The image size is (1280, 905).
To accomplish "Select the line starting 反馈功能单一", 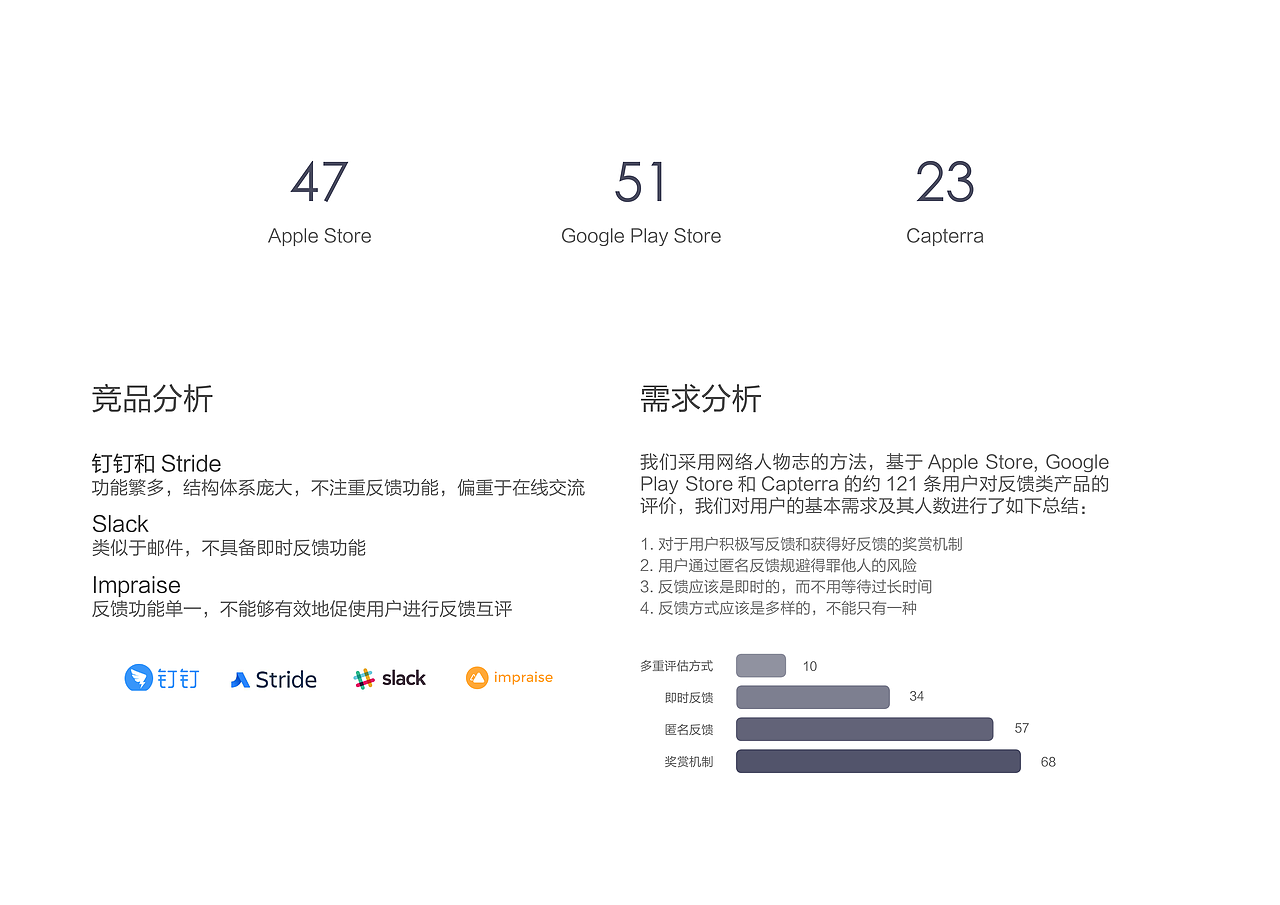I will [x=302, y=609].
